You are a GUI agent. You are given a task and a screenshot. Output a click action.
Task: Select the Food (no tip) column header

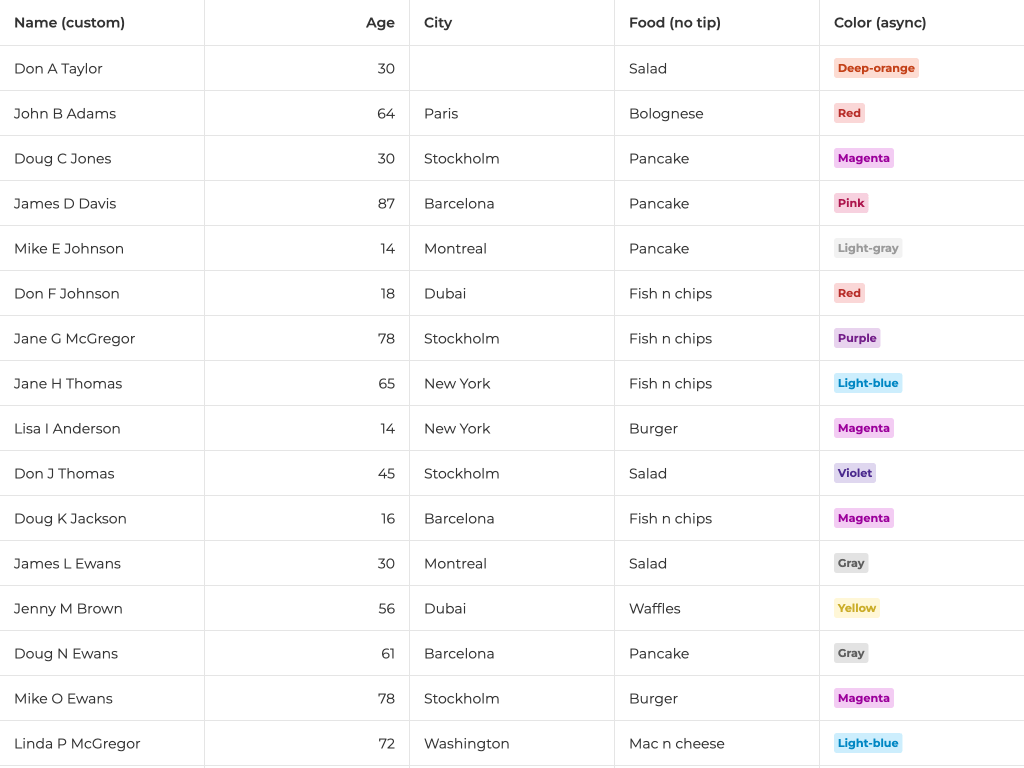(x=674, y=23)
